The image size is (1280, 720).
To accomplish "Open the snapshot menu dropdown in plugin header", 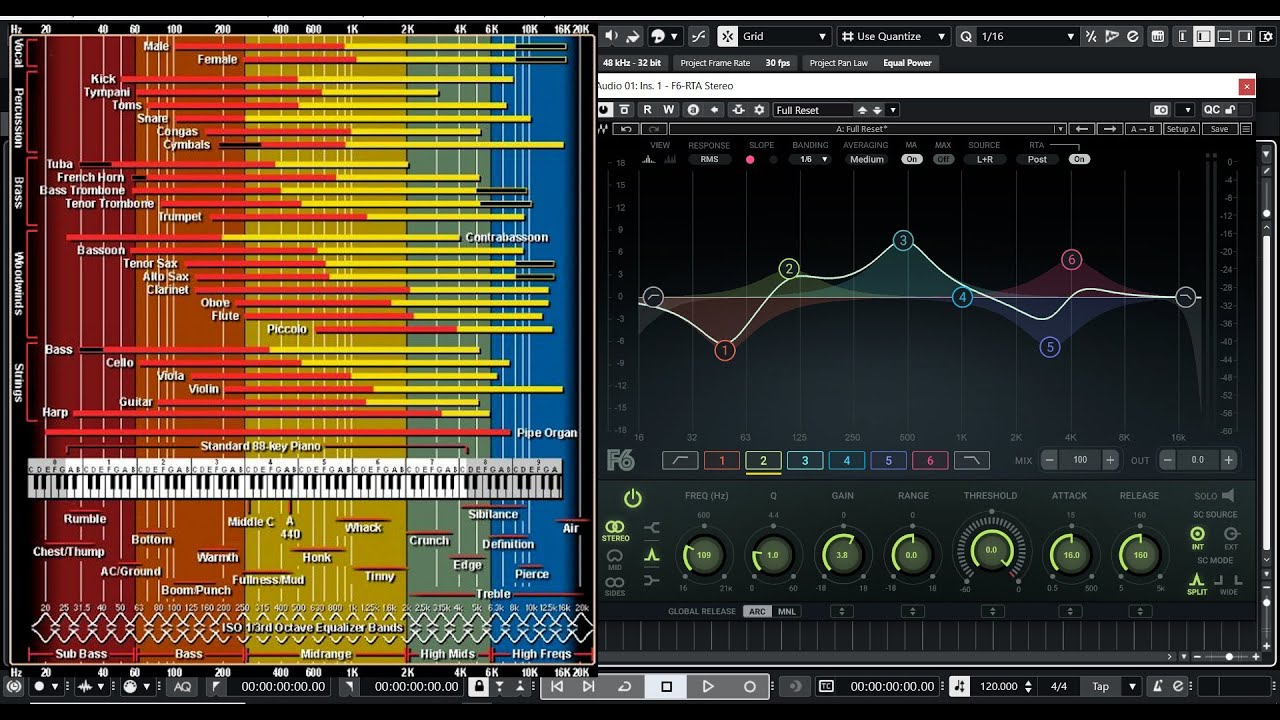I will (x=1186, y=110).
